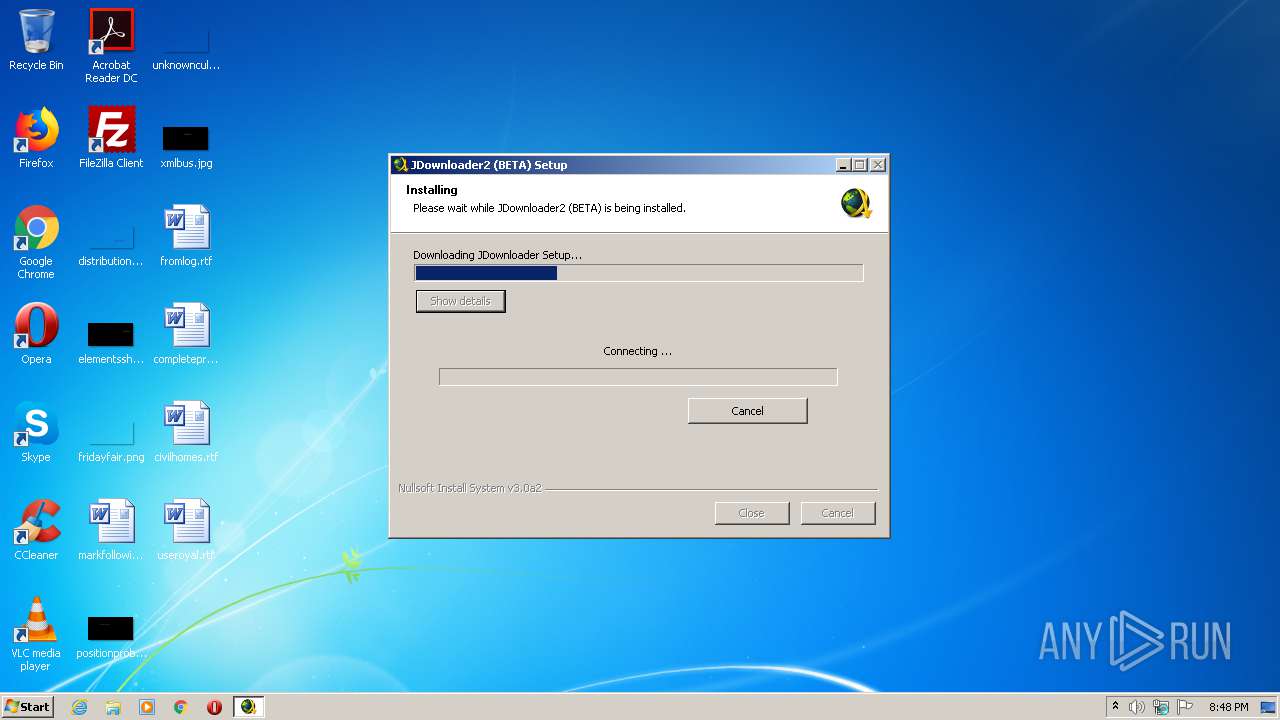Image resolution: width=1280 pixels, height=720 pixels.
Task: Open Internet Explorer from the taskbar
Action: click(79, 707)
